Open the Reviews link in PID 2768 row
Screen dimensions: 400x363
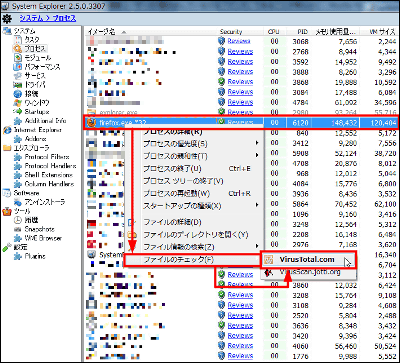pyautogui.click(x=240, y=52)
